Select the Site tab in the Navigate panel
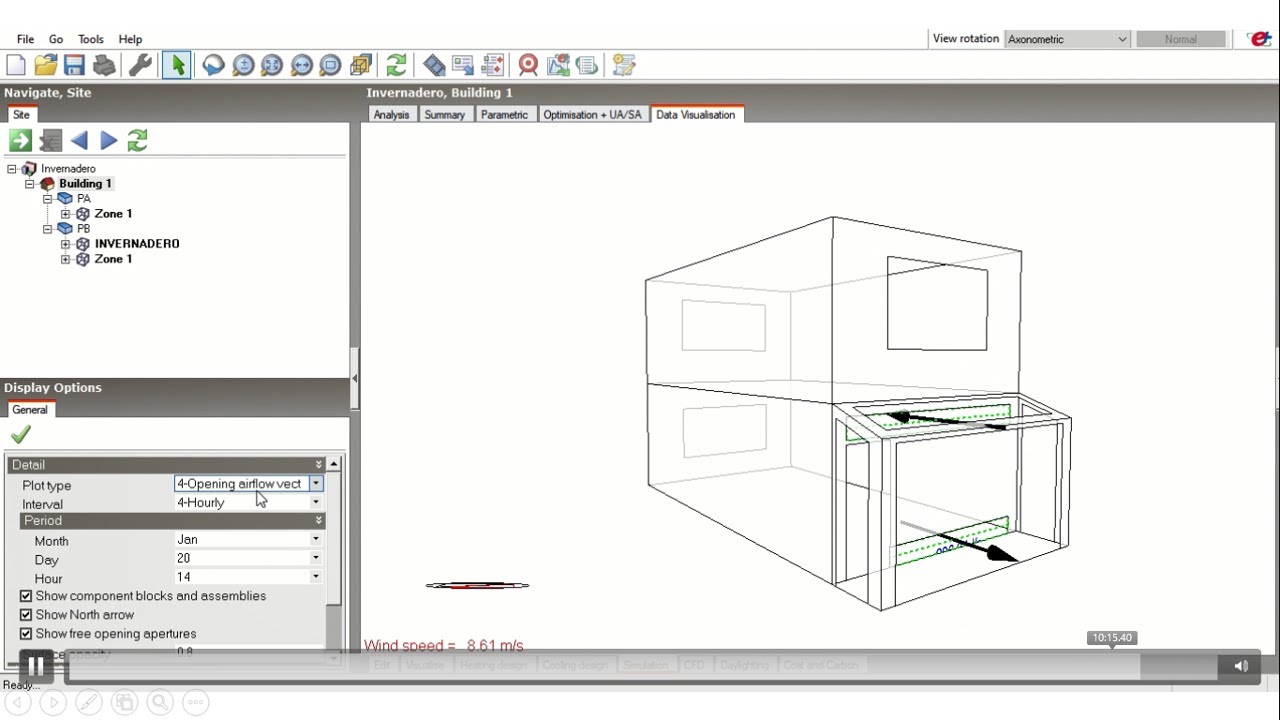This screenshot has height=720, width=1280. 21,115
